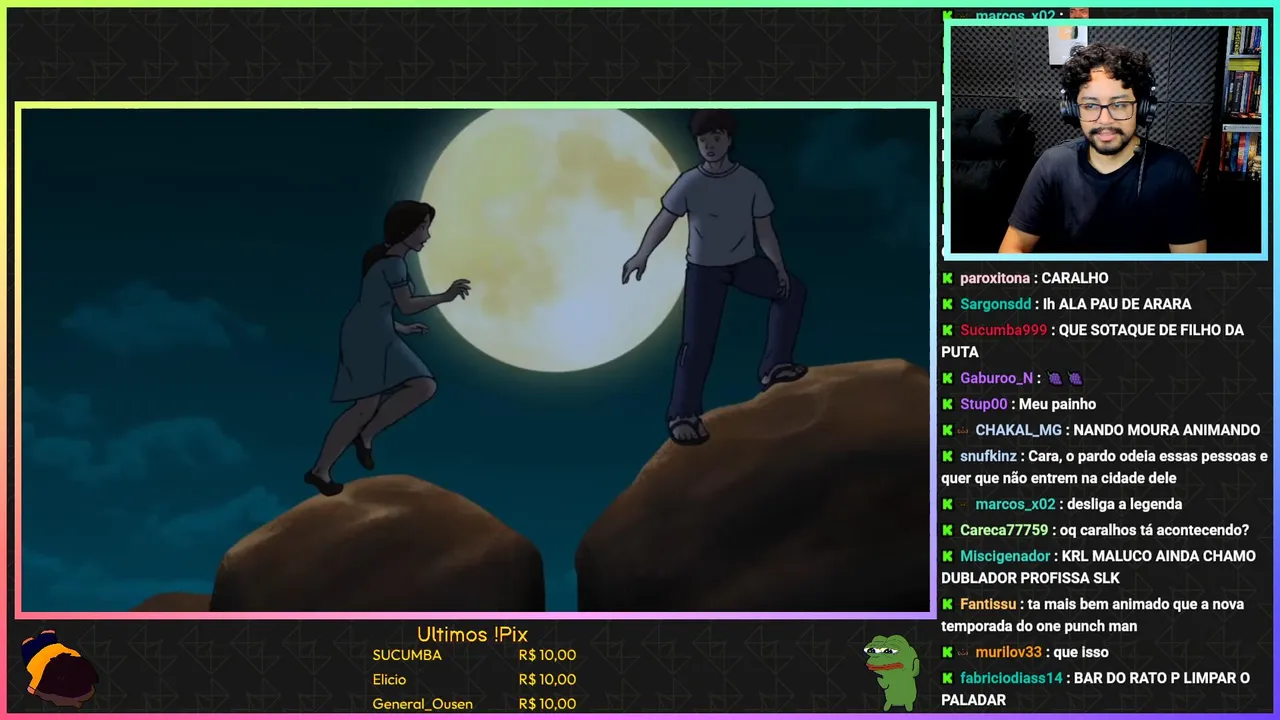Click the message 'NANDO MOURA ANIMANDO'
This screenshot has width=1280, height=720.
(x=1166, y=430)
